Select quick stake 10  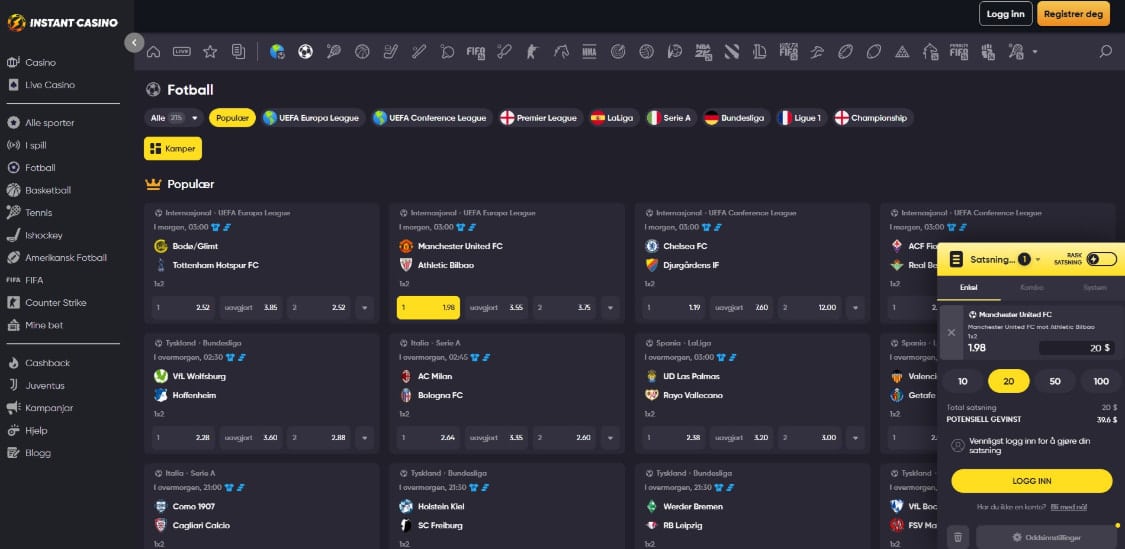tap(962, 381)
